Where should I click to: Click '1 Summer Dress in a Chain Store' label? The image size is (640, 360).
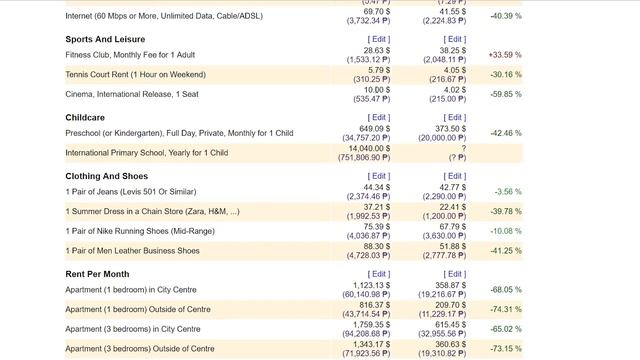click(152, 211)
